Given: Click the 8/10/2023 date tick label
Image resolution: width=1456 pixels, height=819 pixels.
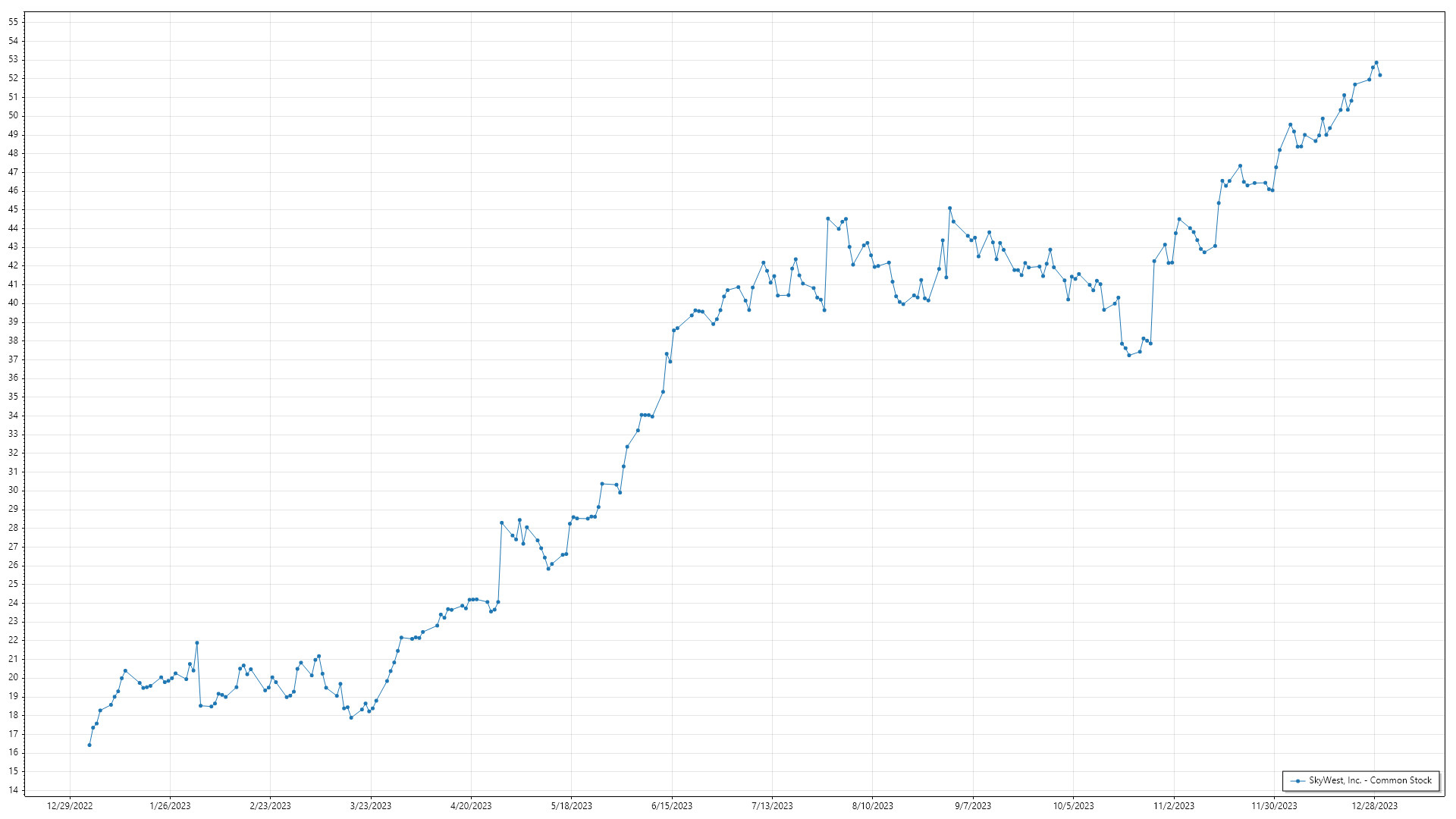Looking at the screenshot, I should (872, 806).
